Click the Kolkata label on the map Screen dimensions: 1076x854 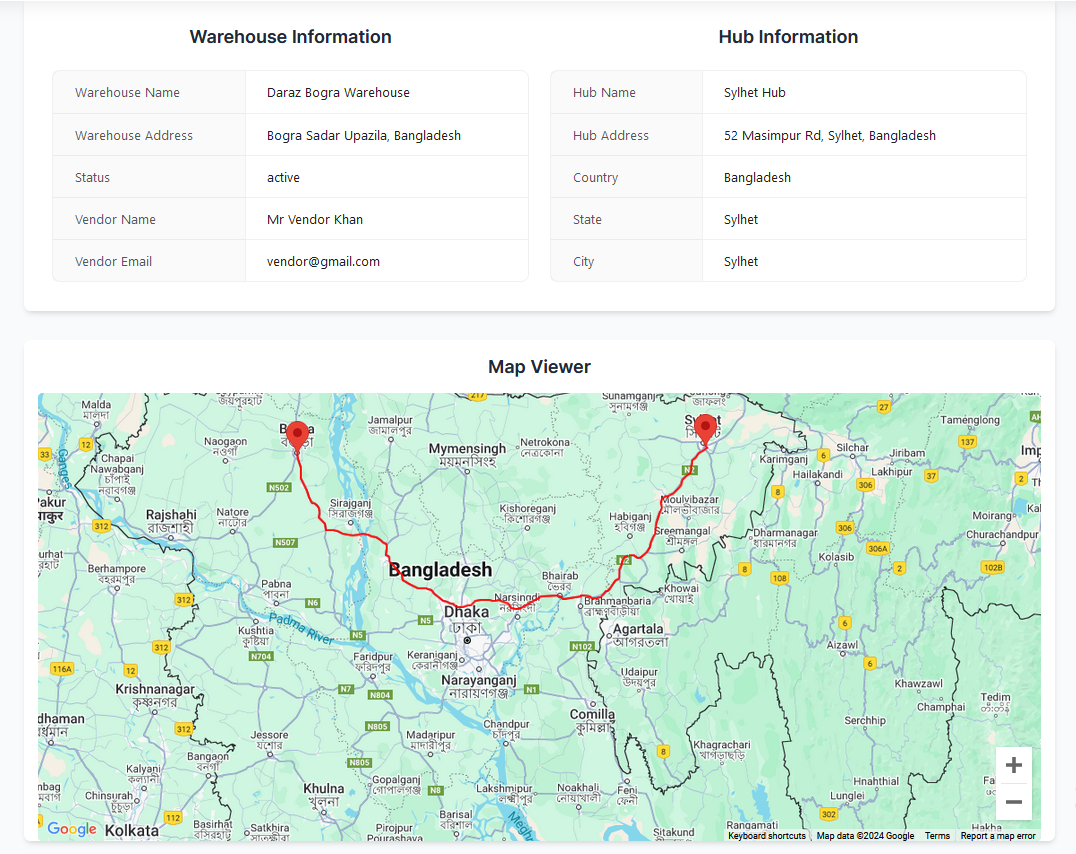(x=132, y=830)
